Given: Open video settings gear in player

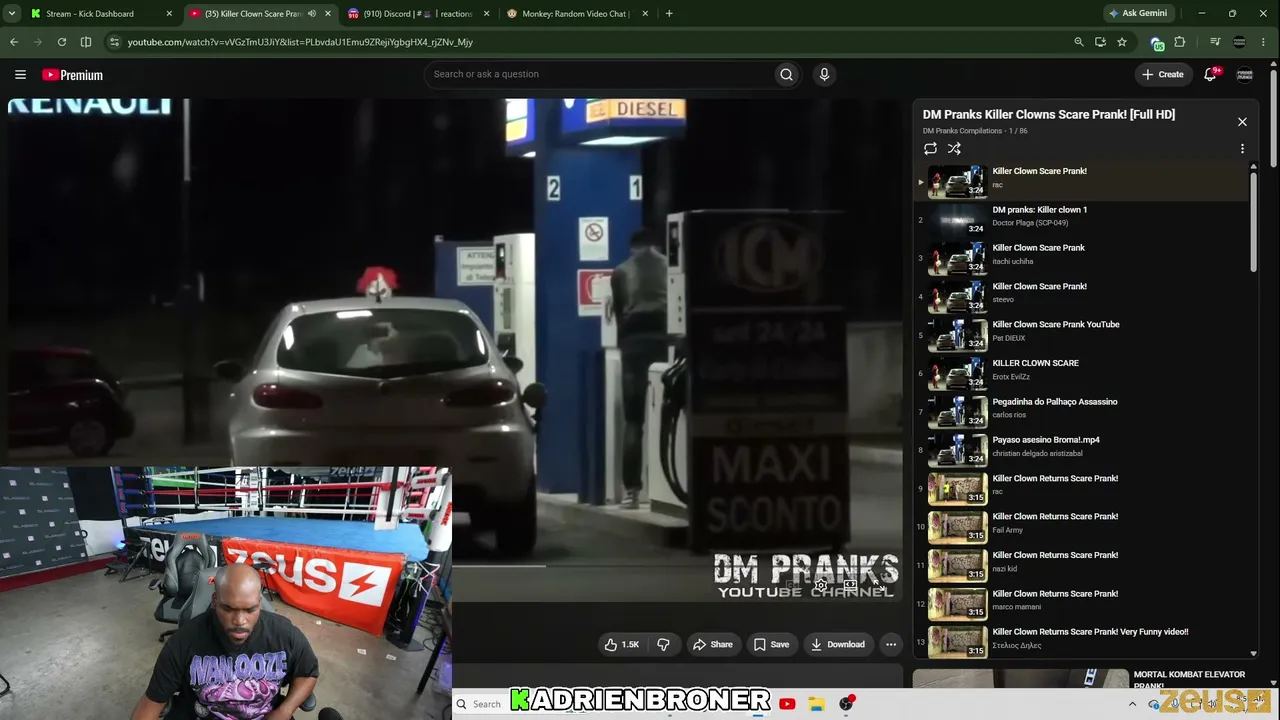Looking at the screenshot, I should pos(821,586).
